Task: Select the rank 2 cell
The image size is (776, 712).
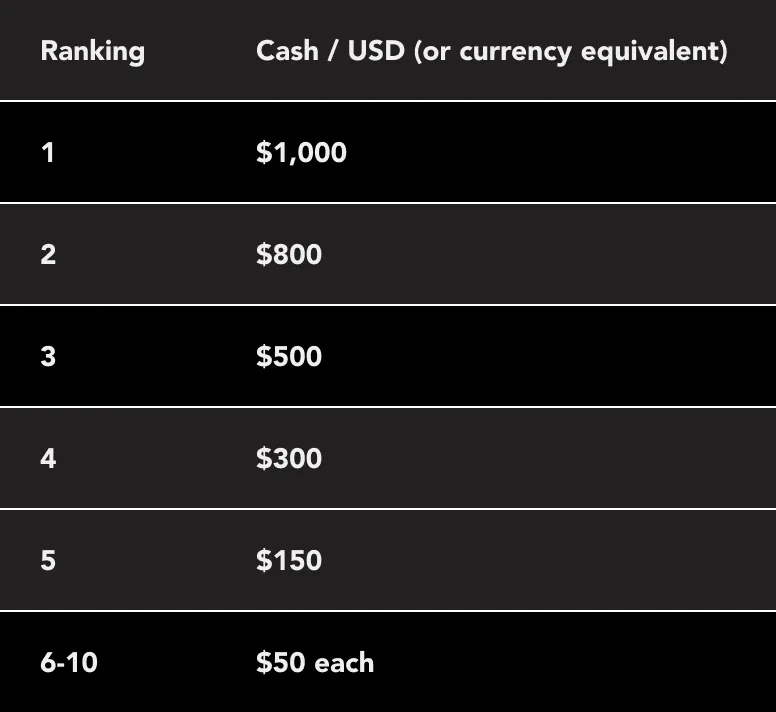Action: pos(48,255)
